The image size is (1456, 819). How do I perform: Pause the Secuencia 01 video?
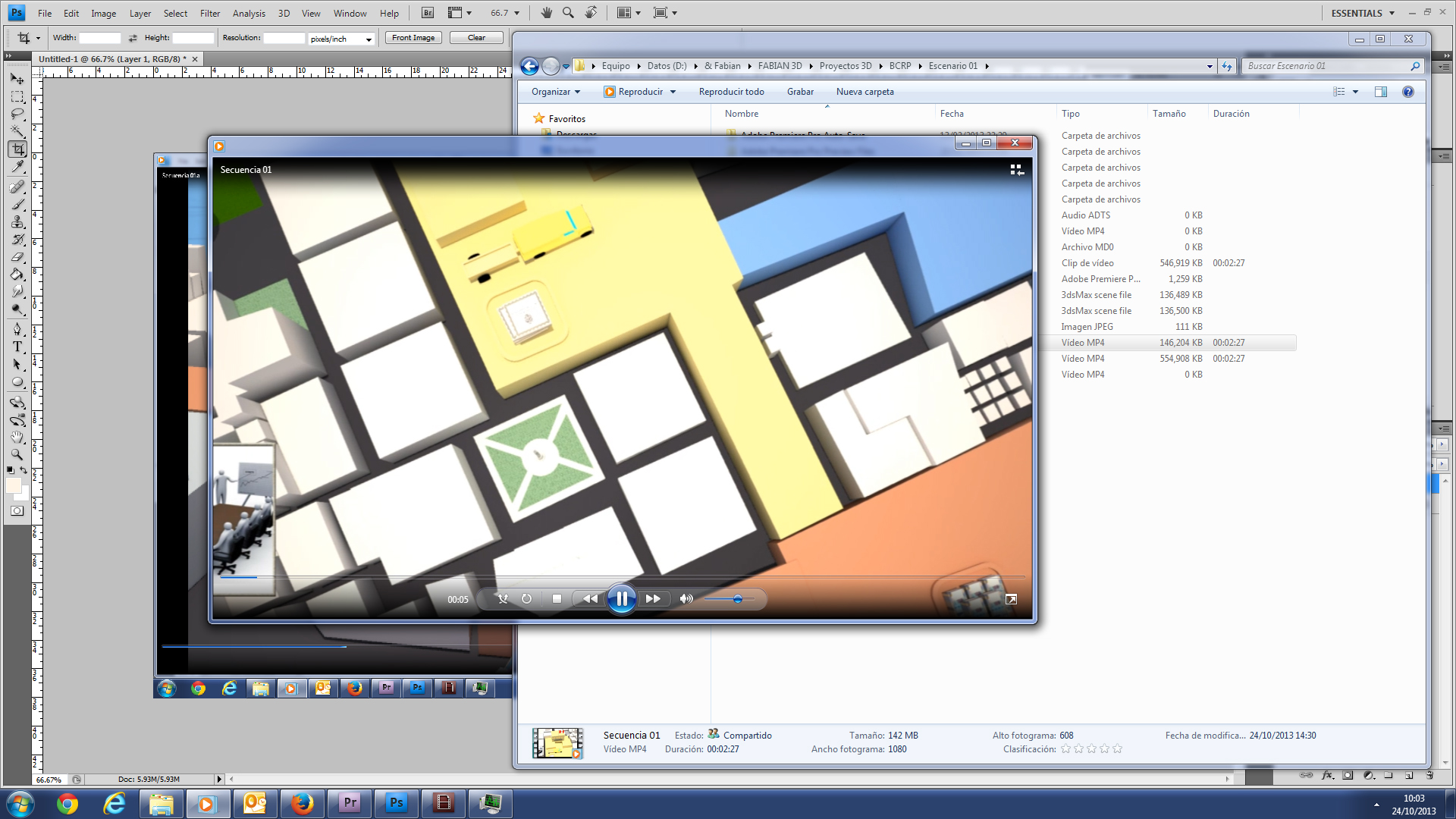tap(621, 599)
